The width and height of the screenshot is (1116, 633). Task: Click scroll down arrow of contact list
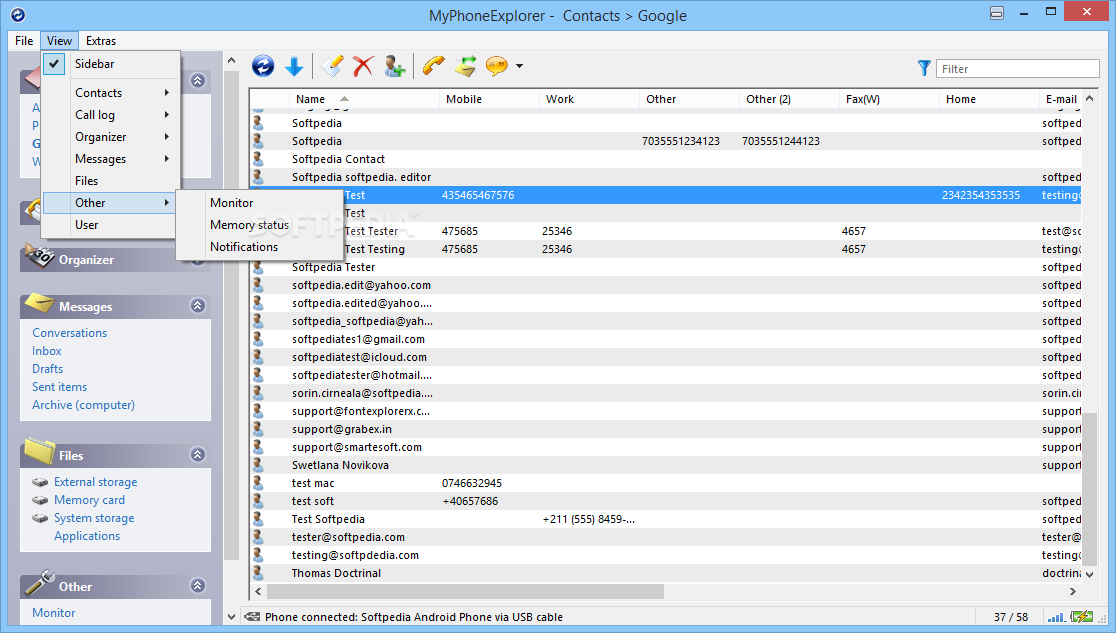(x=1090, y=574)
